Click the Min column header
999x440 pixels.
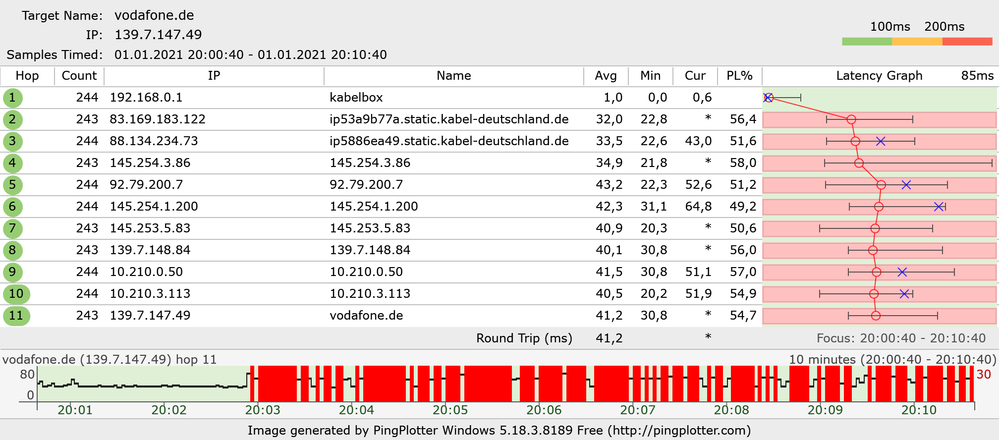(650, 76)
